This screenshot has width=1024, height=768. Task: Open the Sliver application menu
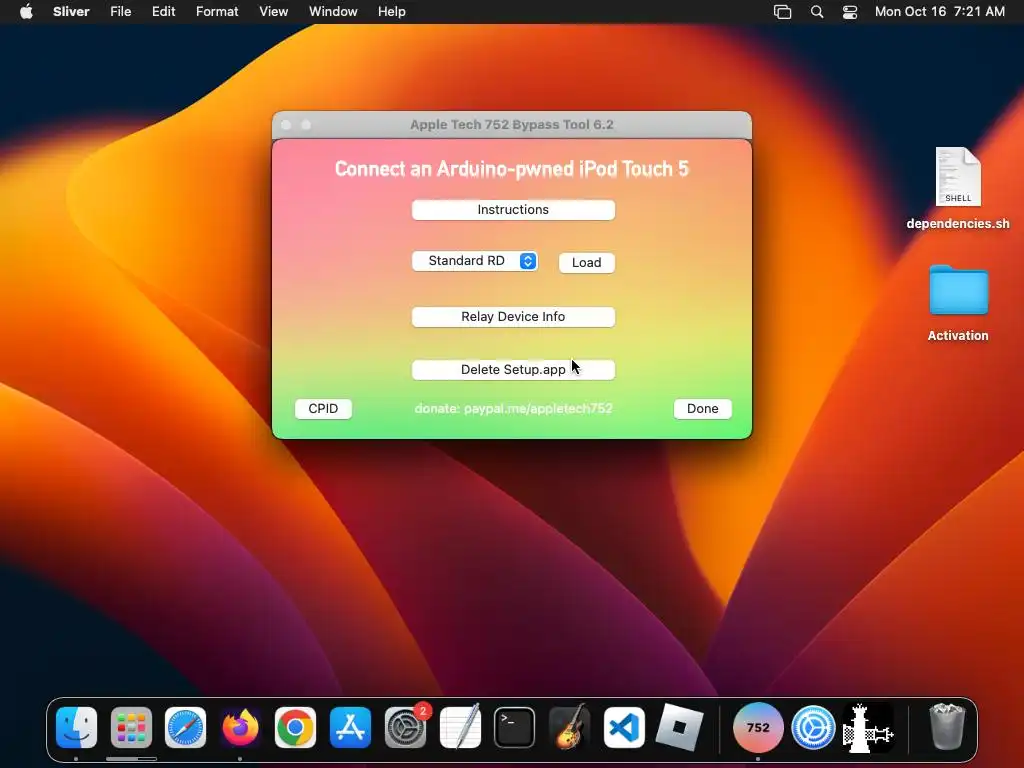coord(71,12)
